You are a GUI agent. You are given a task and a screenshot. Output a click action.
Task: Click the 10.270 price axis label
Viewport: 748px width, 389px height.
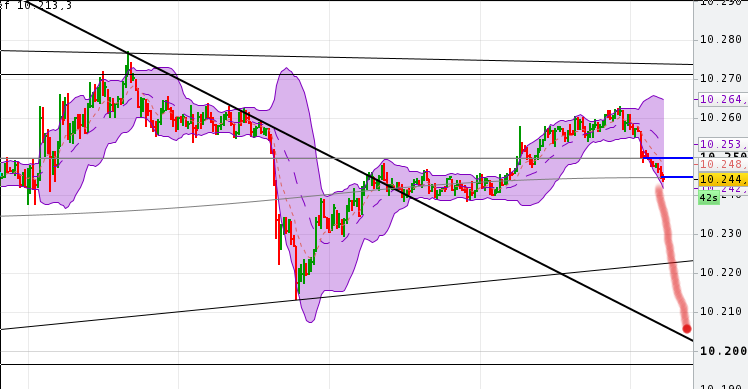tap(720, 78)
